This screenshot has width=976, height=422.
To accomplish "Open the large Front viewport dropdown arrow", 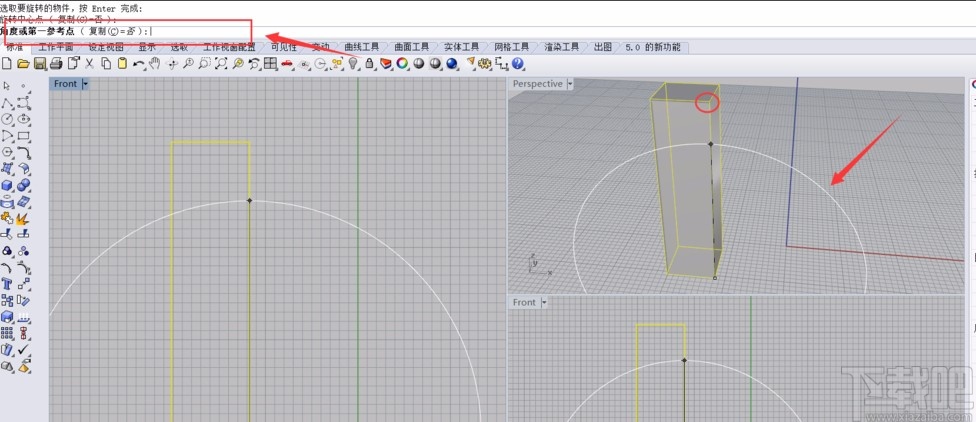I will click(x=85, y=83).
